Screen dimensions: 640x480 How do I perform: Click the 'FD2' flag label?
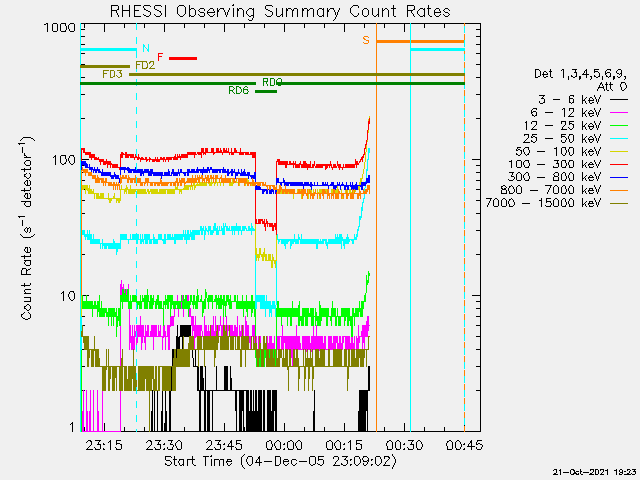coord(145,65)
